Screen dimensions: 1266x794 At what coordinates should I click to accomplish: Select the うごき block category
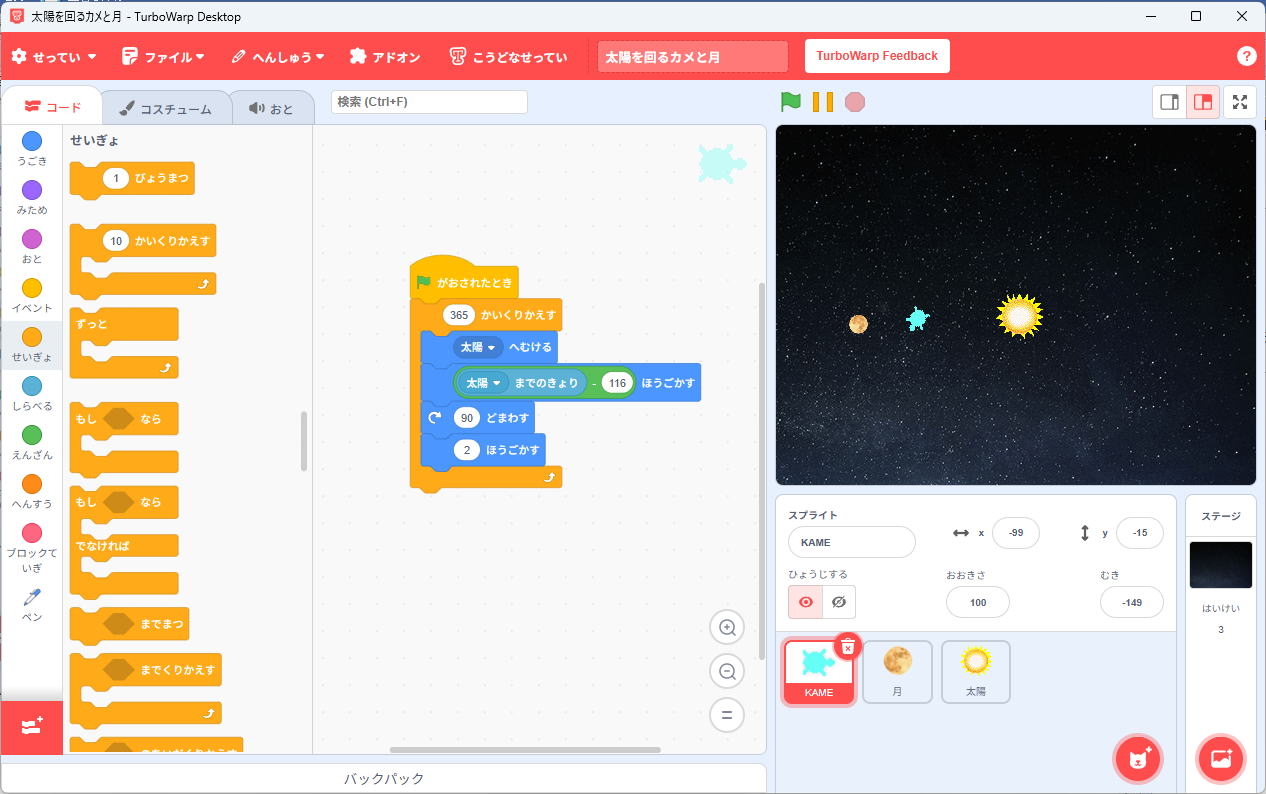(x=32, y=149)
